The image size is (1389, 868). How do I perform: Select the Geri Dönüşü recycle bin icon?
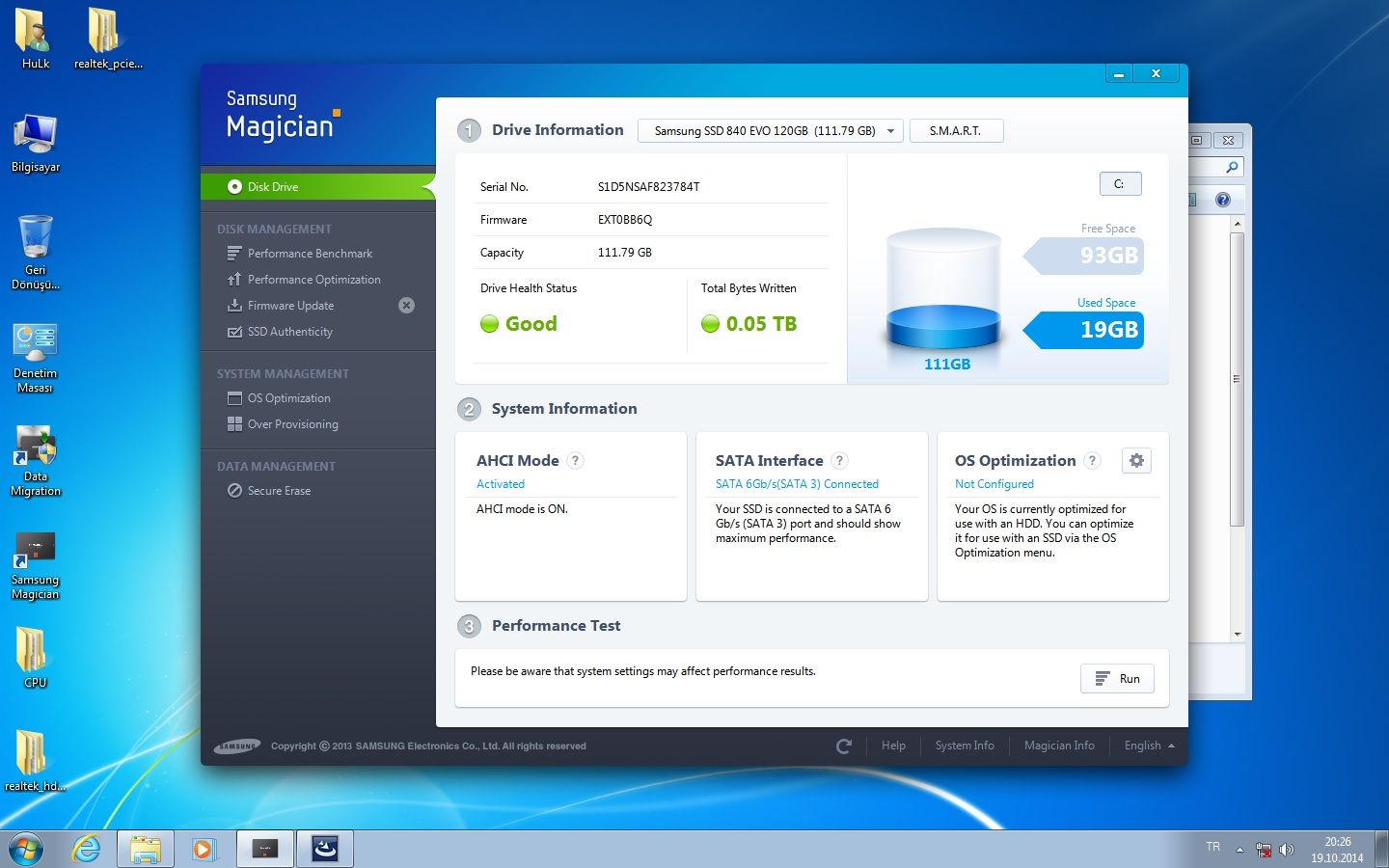click(x=36, y=253)
